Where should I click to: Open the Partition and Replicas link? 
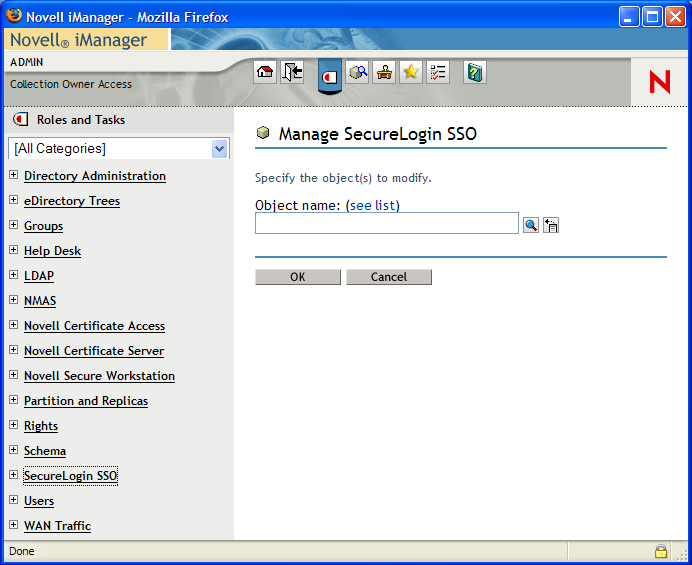click(x=86, y=401)
